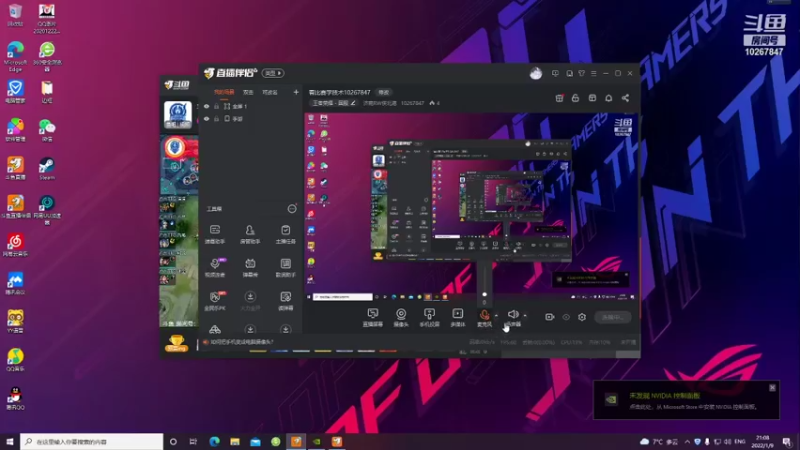This screenshot has height=450, width=800.
Task: Download the middle tool in third toolbox row
Action: pos(250,301)
